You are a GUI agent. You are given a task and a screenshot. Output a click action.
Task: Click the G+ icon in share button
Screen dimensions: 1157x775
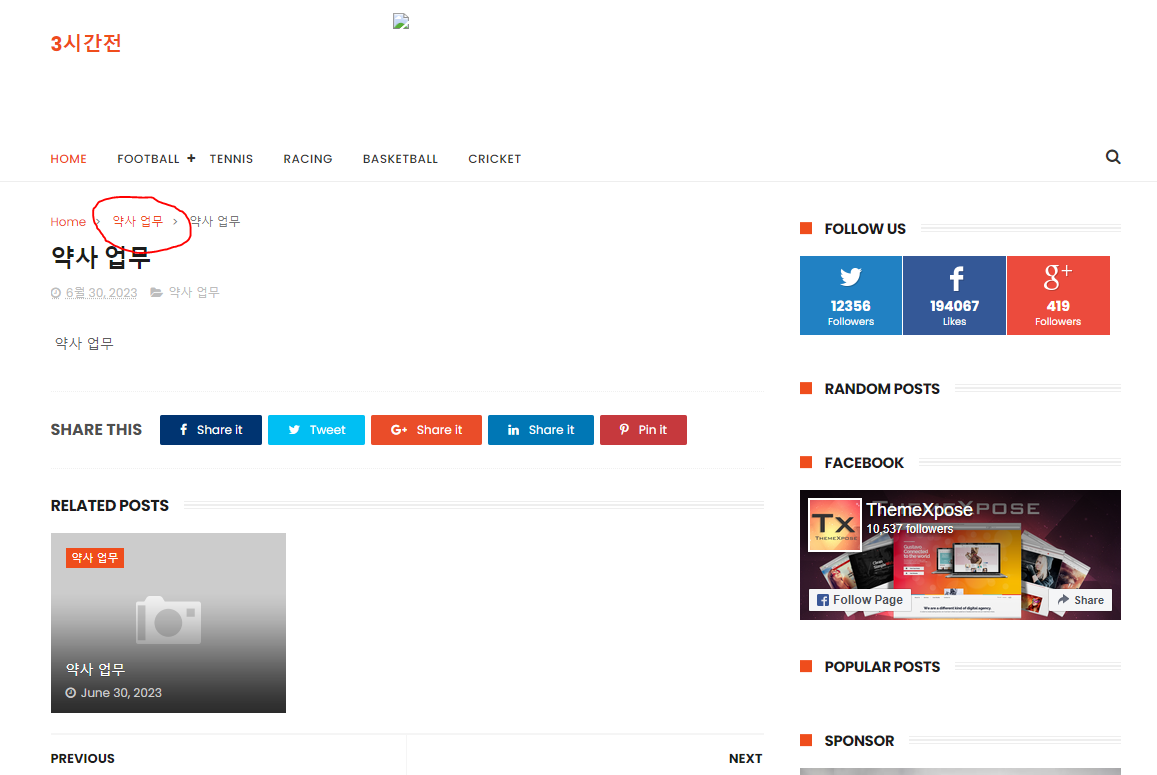pos(398,430)
